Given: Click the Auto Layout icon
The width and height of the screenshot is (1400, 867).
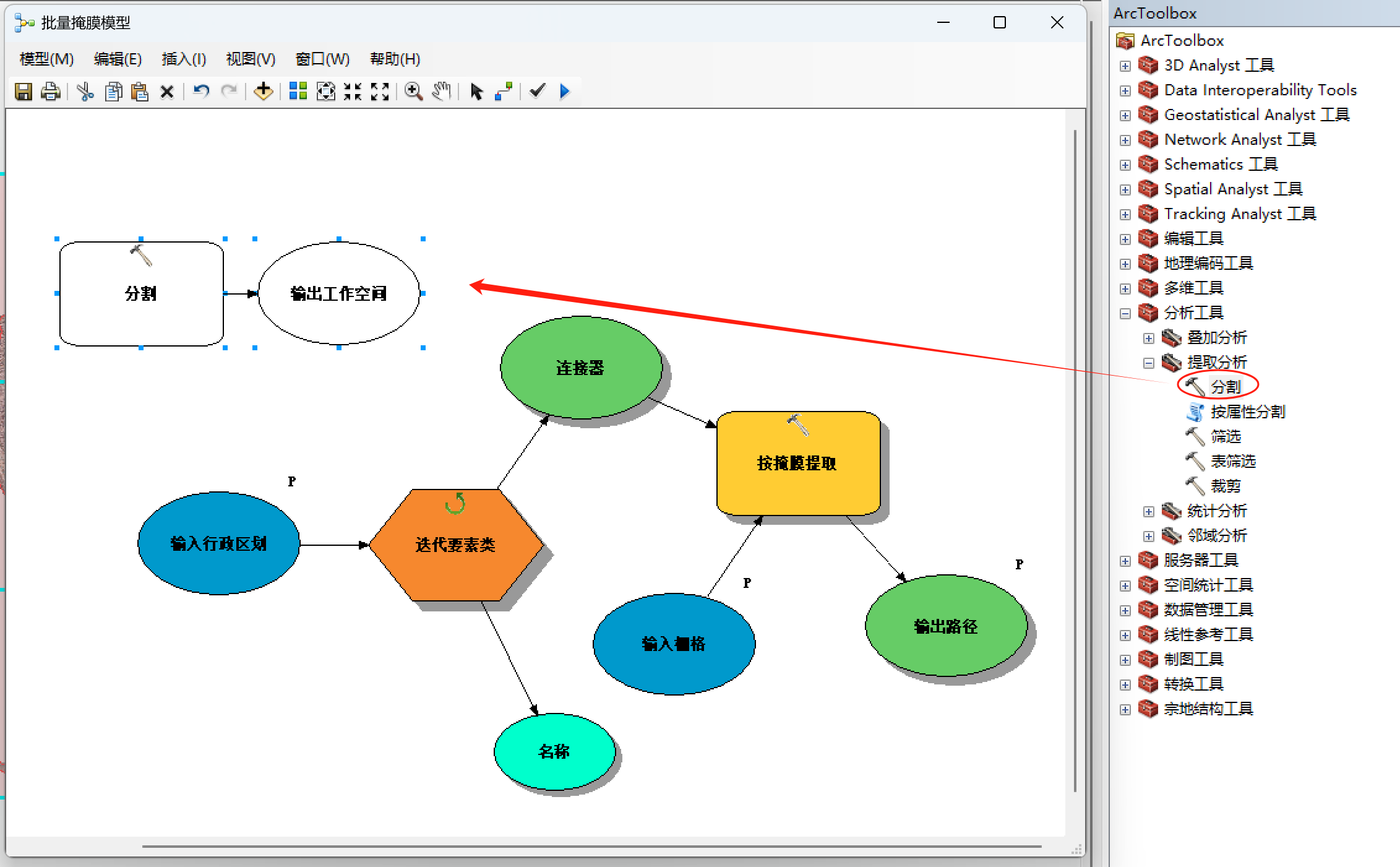Looking at the screenshot, I should 298,91.
